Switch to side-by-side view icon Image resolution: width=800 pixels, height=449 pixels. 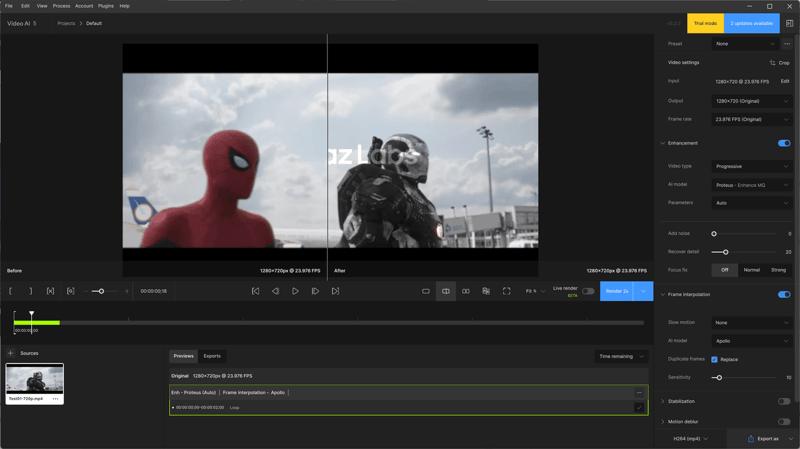(466, 291)
